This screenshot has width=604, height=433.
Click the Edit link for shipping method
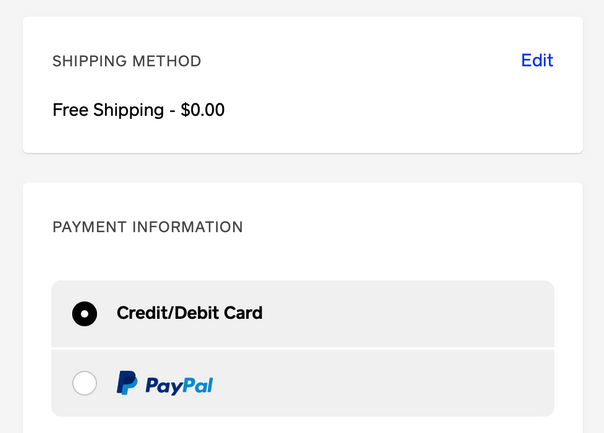point(537,60)
